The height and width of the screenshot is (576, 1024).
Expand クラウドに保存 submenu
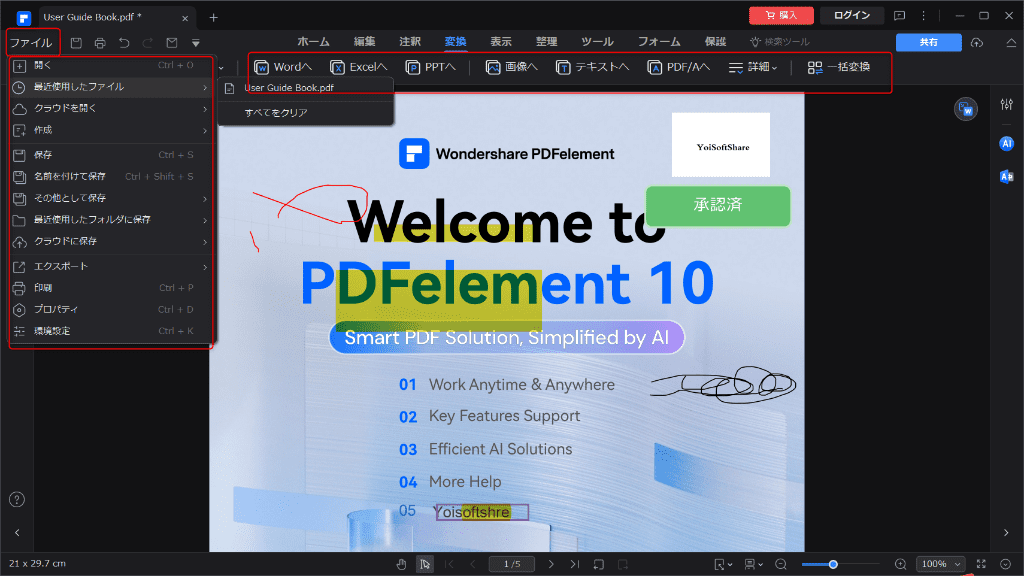tap(111, 241)
